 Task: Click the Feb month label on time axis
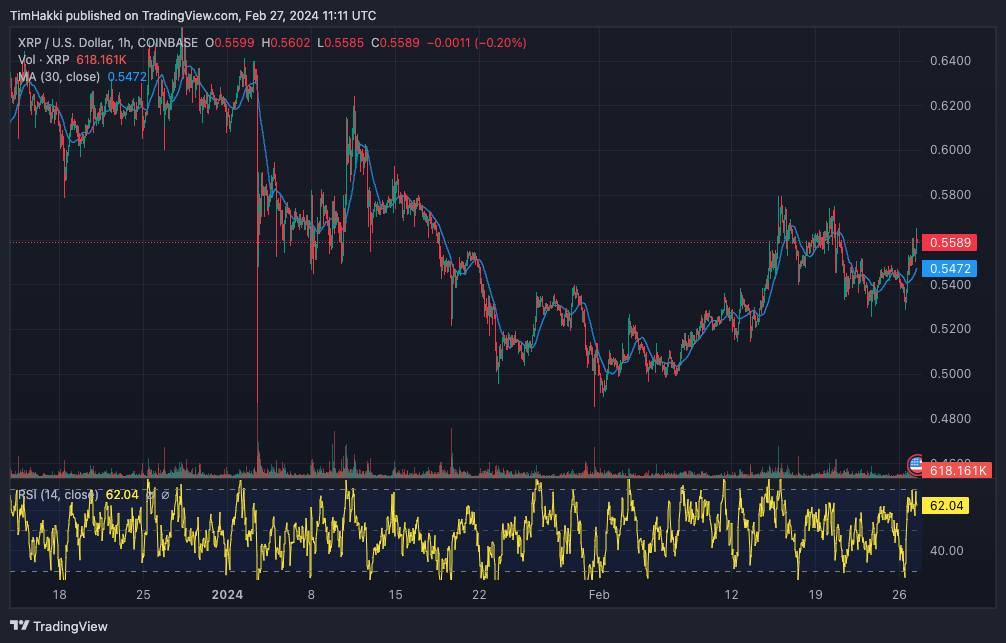pyautogui.click(x=599, y=595)
